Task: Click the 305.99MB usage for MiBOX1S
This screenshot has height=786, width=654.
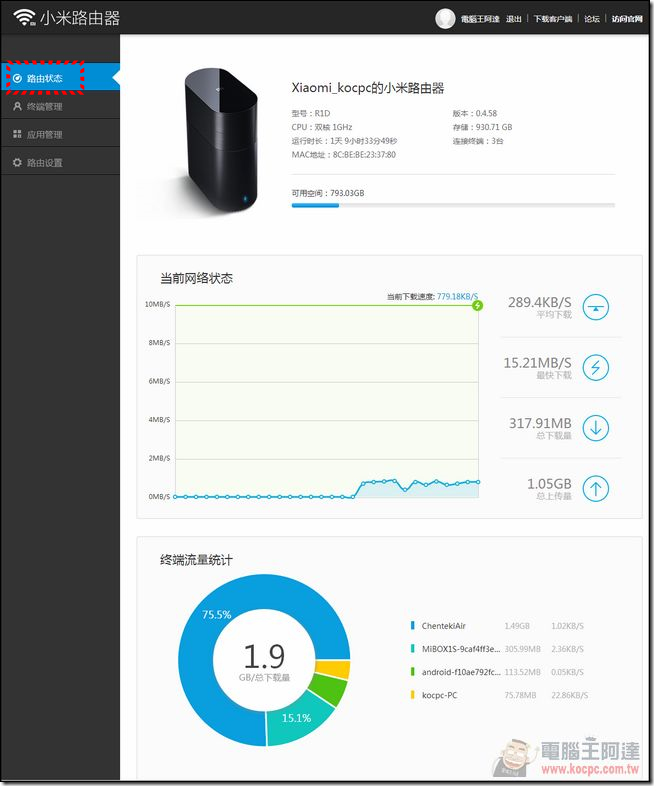Action: 522,649
